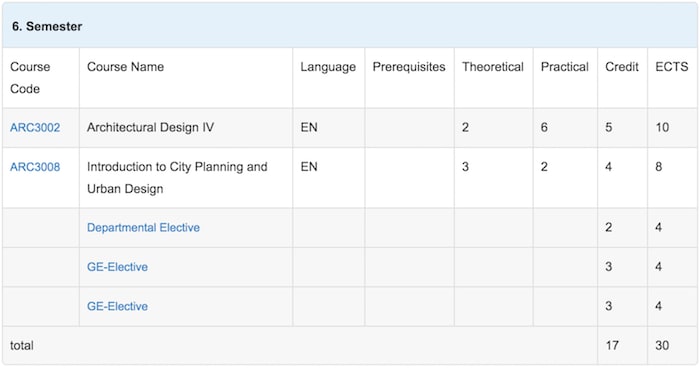The image size is (700, 368).
Task: Open the second GE-Elective link
Action: (117, 306)
